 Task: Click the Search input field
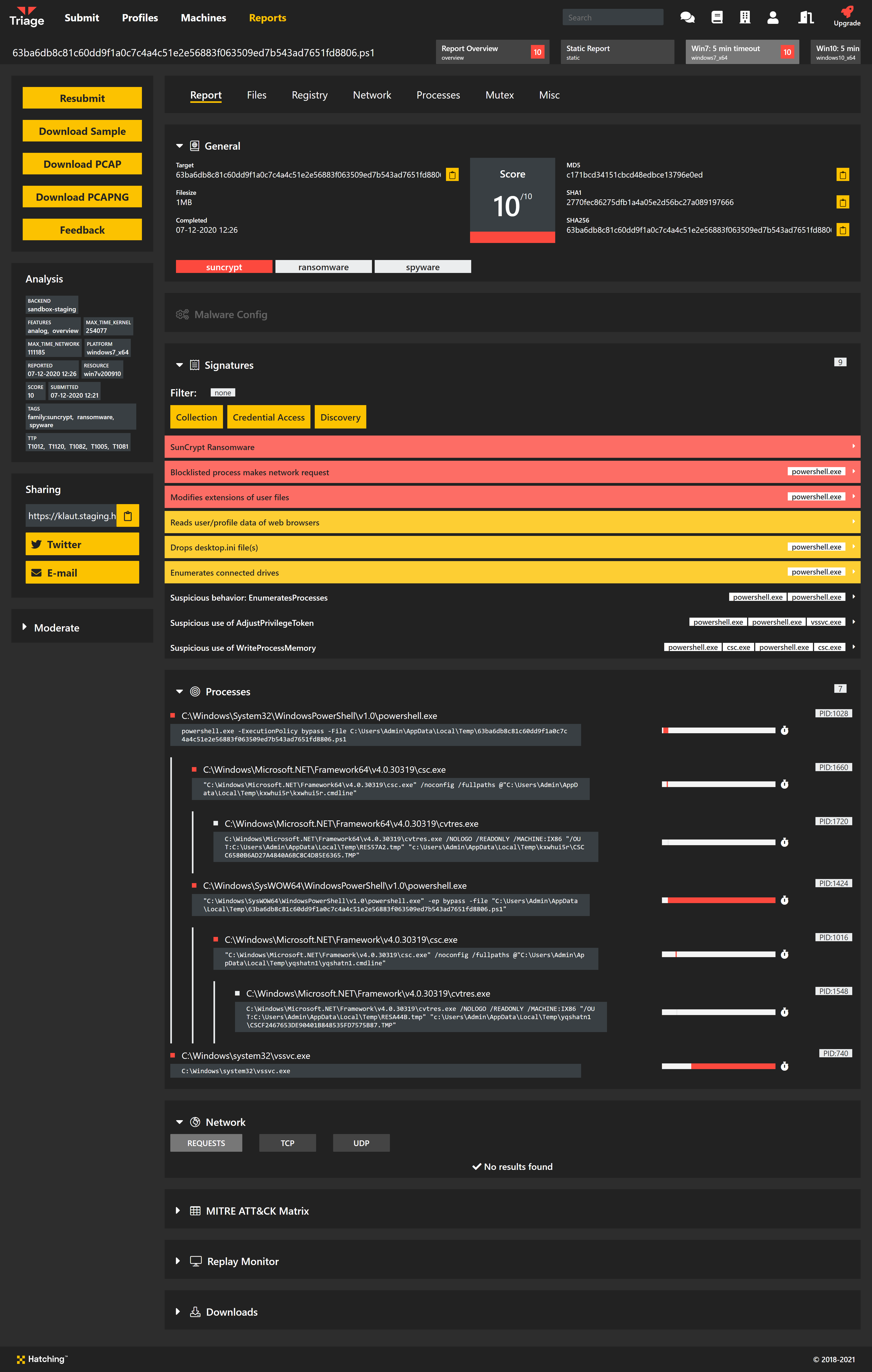613,17
